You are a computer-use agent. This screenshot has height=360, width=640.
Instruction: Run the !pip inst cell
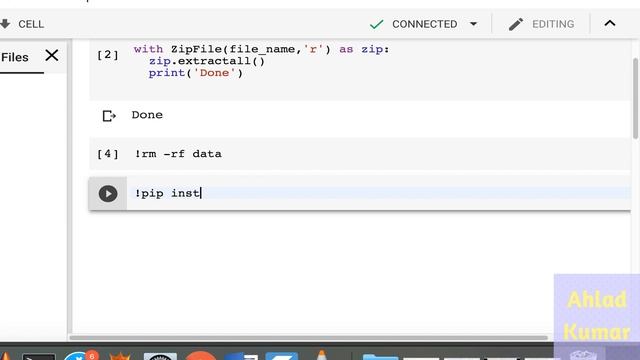[x=108, y=193]
